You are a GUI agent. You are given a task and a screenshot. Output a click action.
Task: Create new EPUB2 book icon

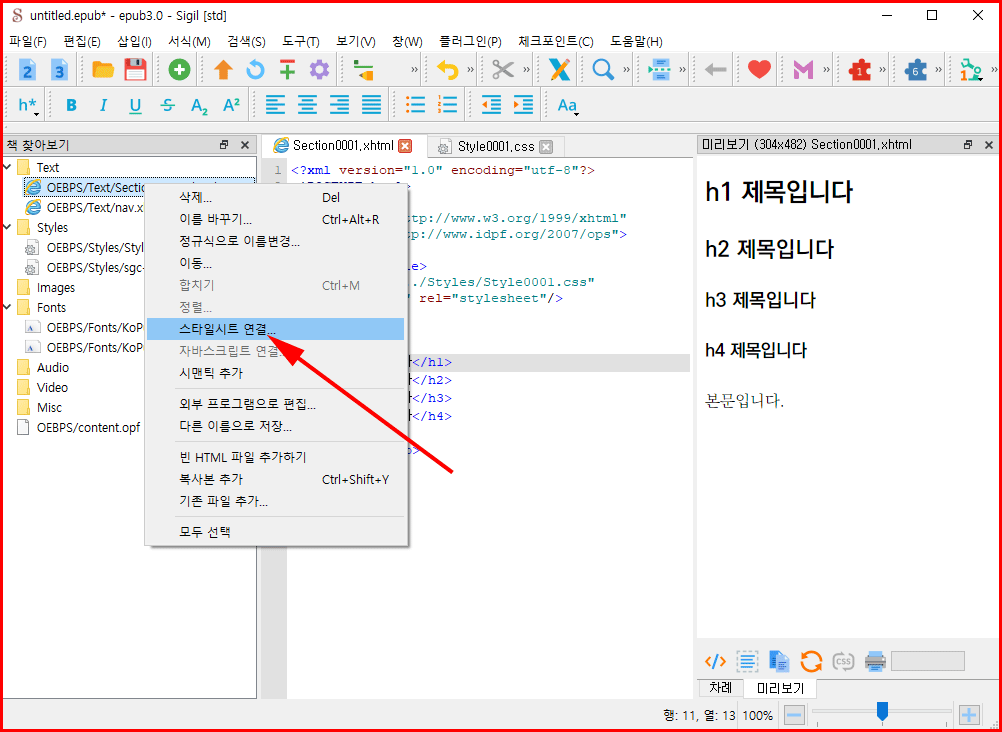click(x=27, y=69)
